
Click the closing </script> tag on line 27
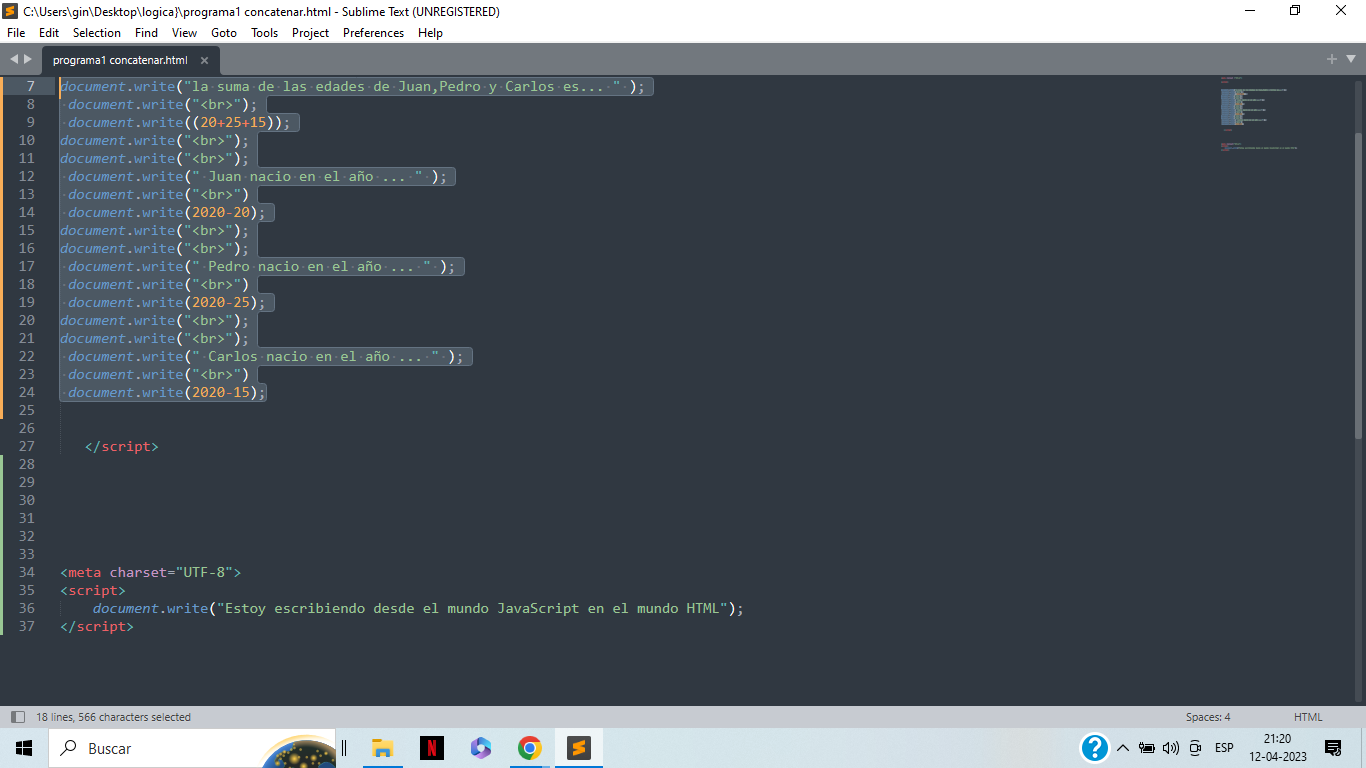pos(122,446)
